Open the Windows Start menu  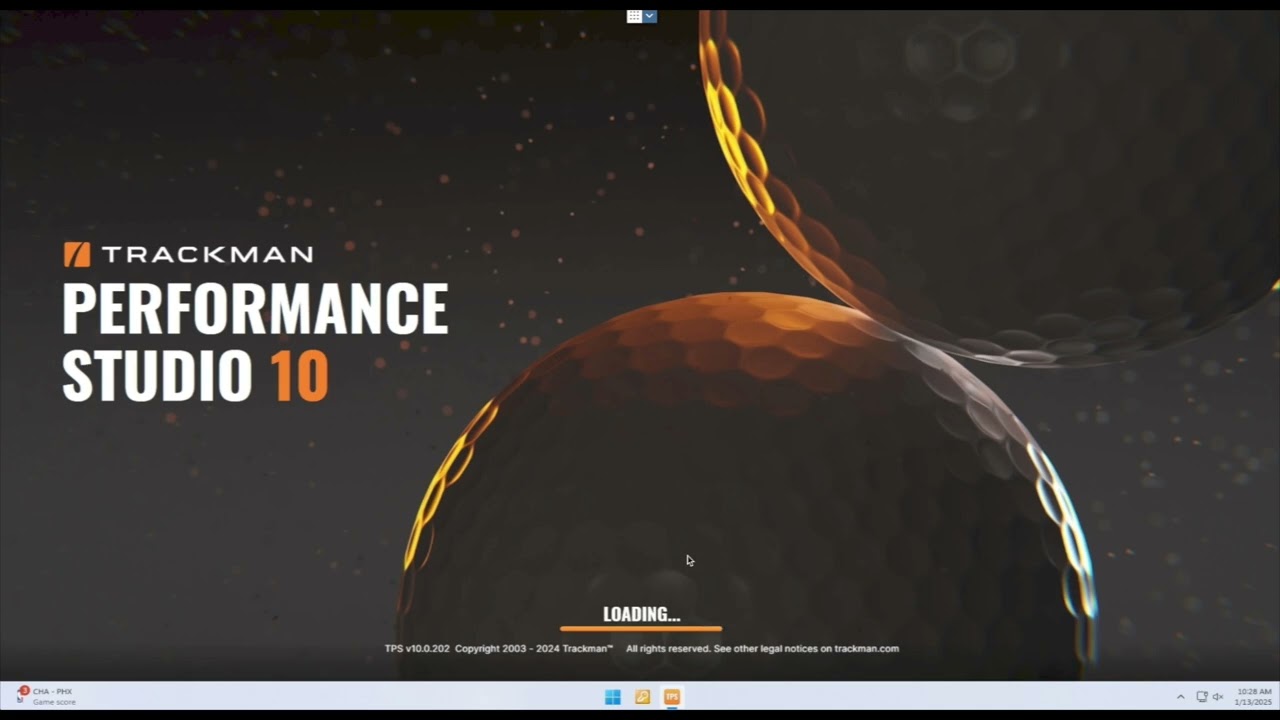click(x=613, y=697)
